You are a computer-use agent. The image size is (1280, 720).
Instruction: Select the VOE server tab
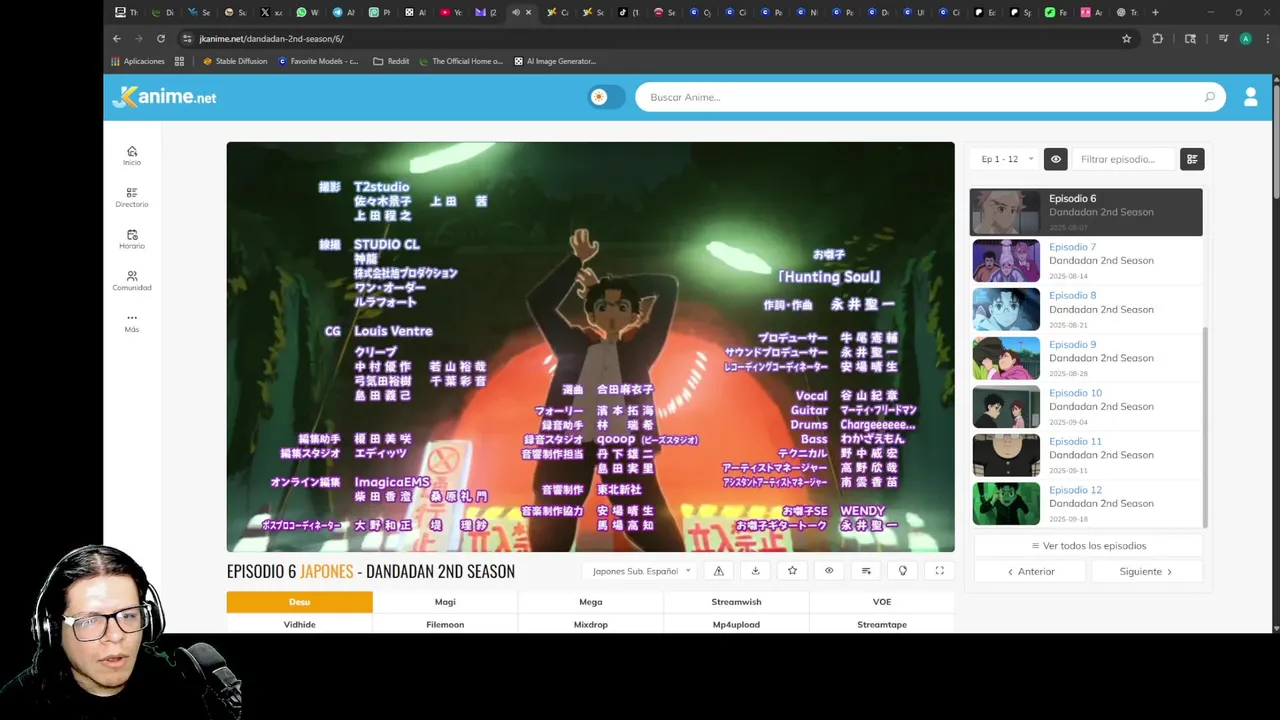(x=882, y=602)
